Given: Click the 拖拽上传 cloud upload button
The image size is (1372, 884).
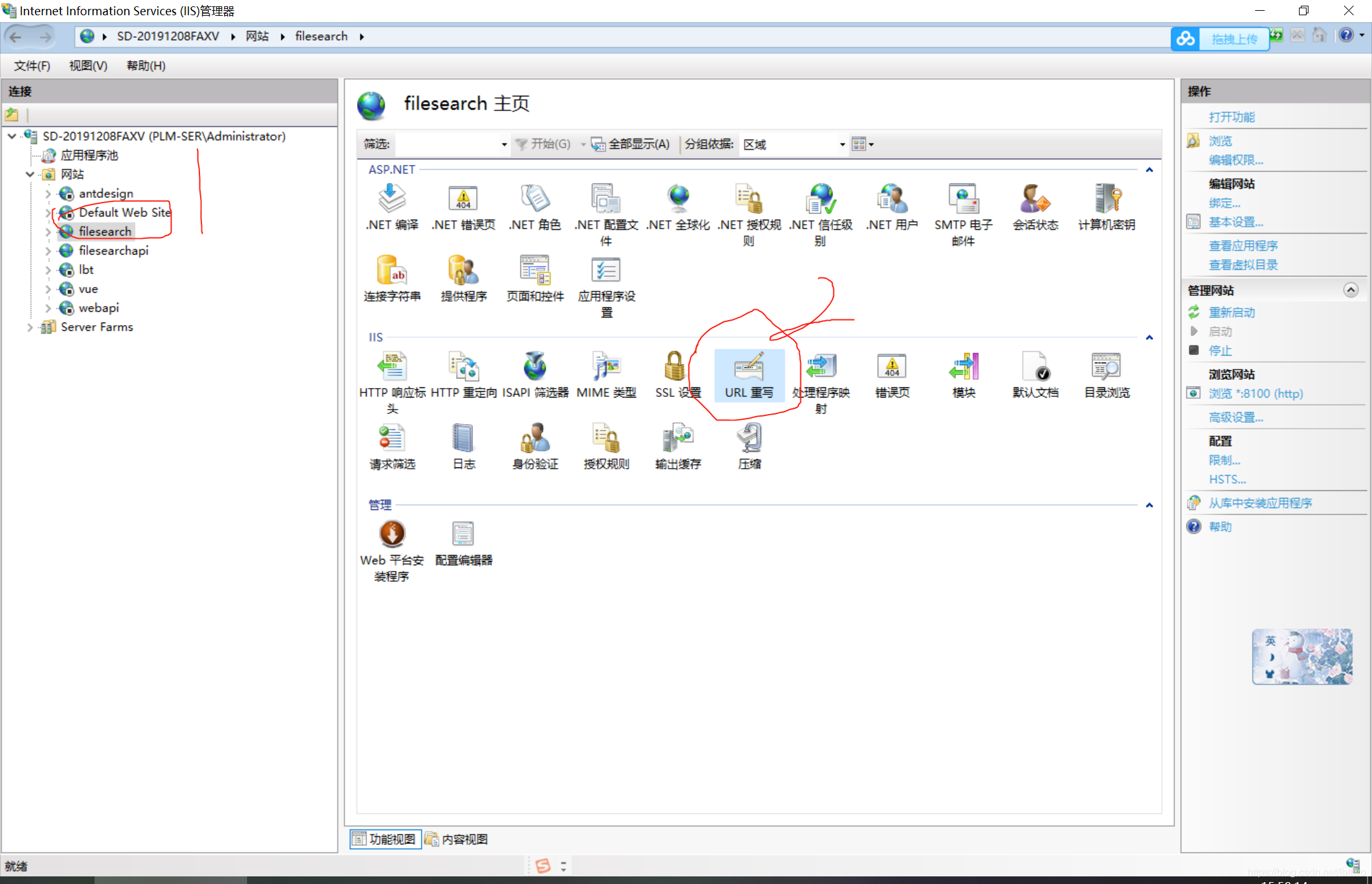Looking at the screenshot, I should point(1220,39).
